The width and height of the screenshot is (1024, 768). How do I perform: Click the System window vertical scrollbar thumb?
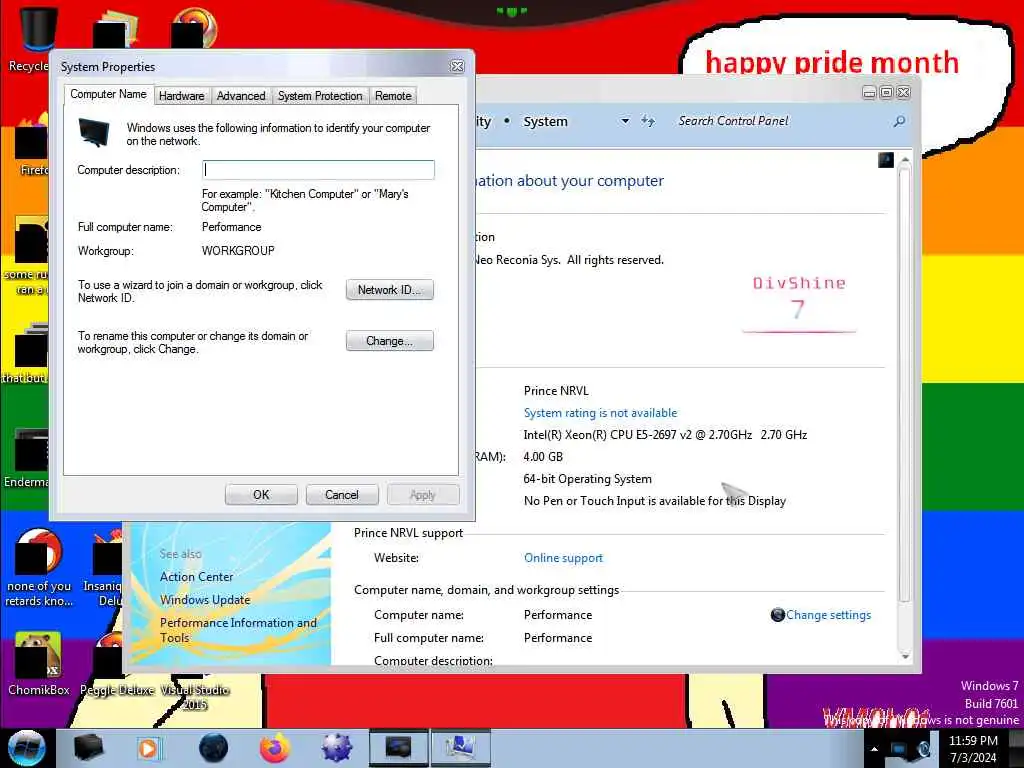904,384
